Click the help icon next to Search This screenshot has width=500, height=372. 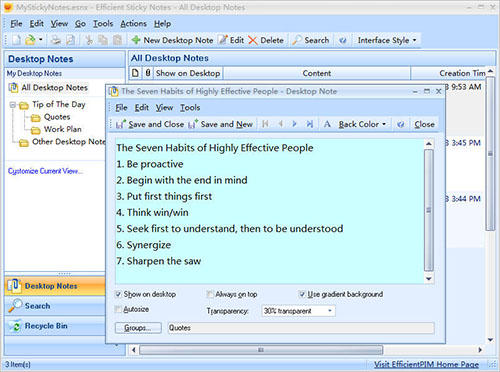[x=343, y=41]
